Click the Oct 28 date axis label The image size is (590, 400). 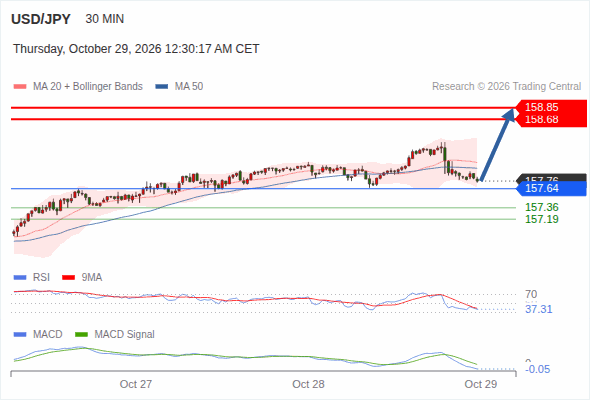[308, 384]
